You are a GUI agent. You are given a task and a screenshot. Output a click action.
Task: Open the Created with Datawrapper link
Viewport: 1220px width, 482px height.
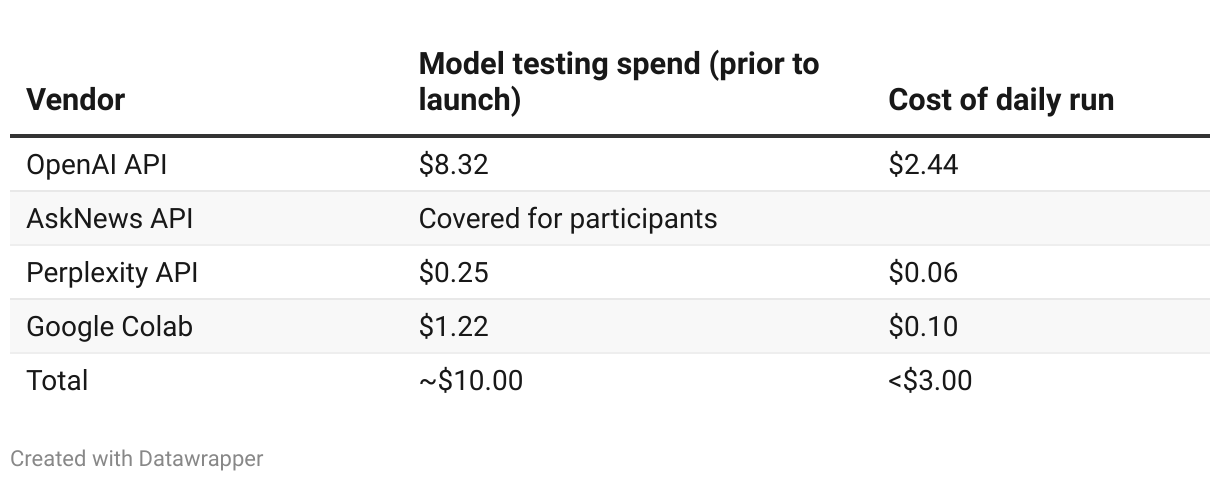pos(137,458)
